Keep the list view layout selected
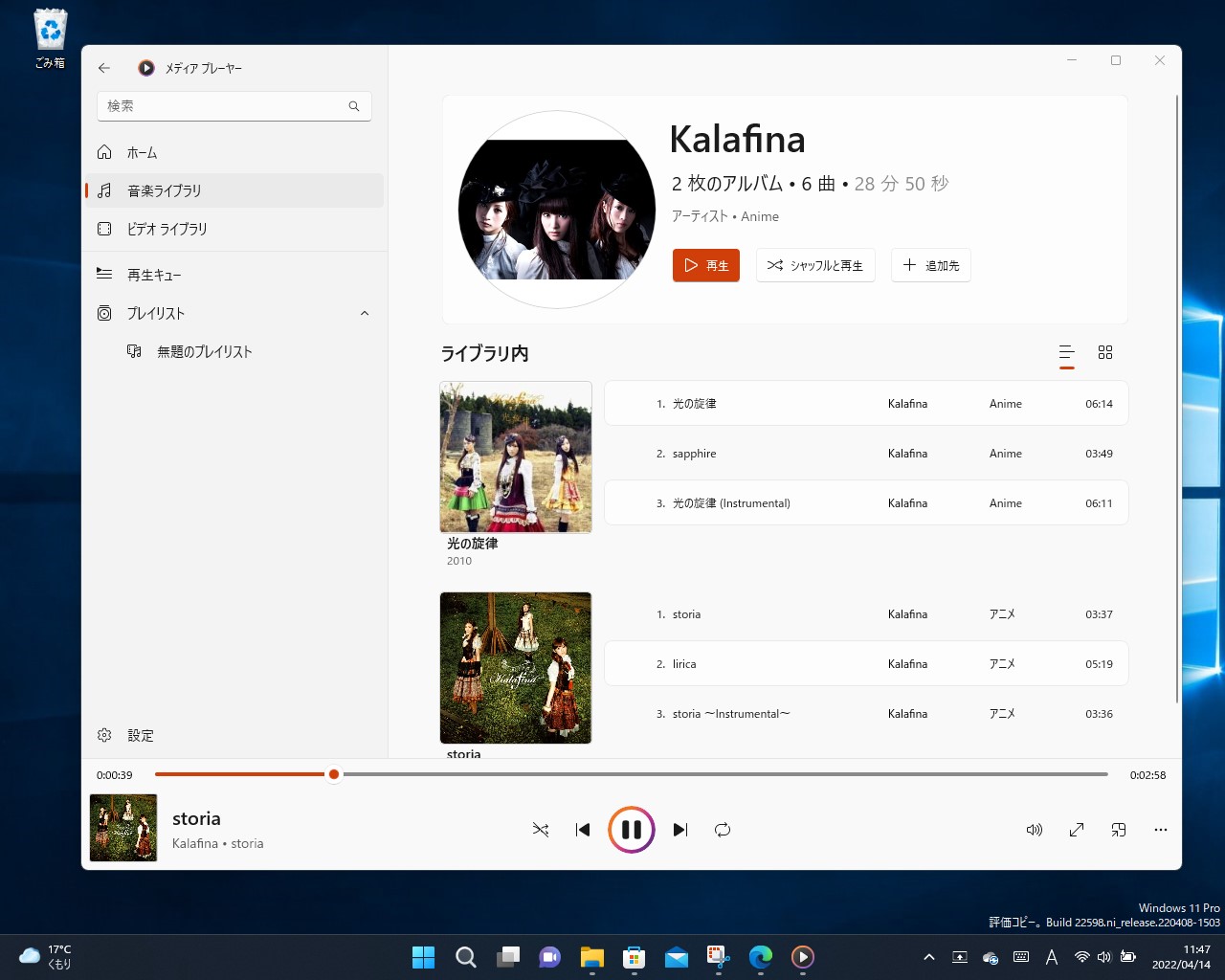 tap(1066, 352)
